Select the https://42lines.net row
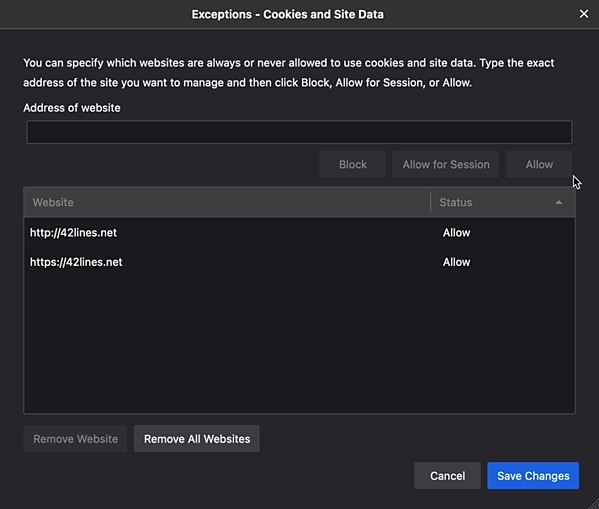This screenshot has width=599, height=509. [x=299, y=262]
